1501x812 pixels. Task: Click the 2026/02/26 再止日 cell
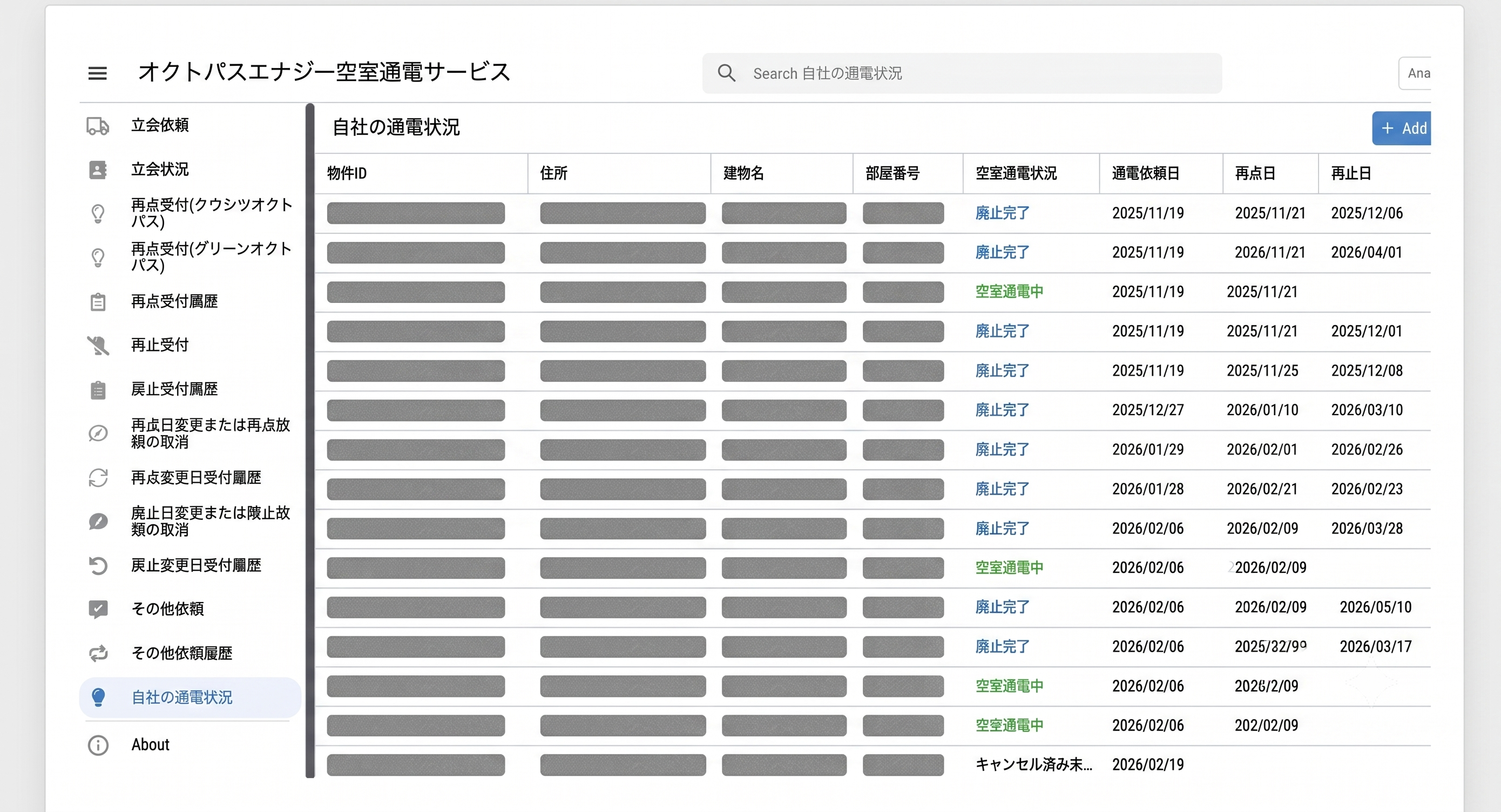[x=1367, y=450]
